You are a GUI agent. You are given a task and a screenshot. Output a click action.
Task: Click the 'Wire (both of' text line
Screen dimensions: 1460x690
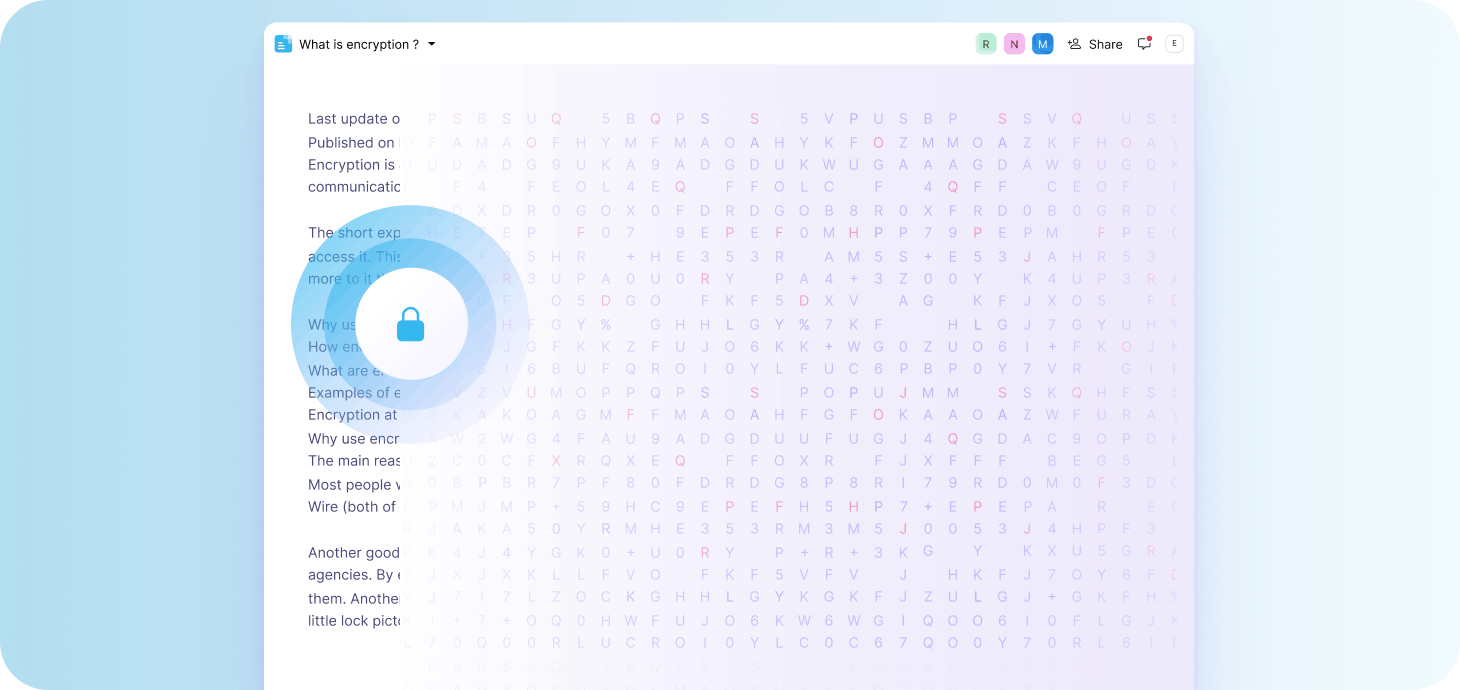coord(352,507)
